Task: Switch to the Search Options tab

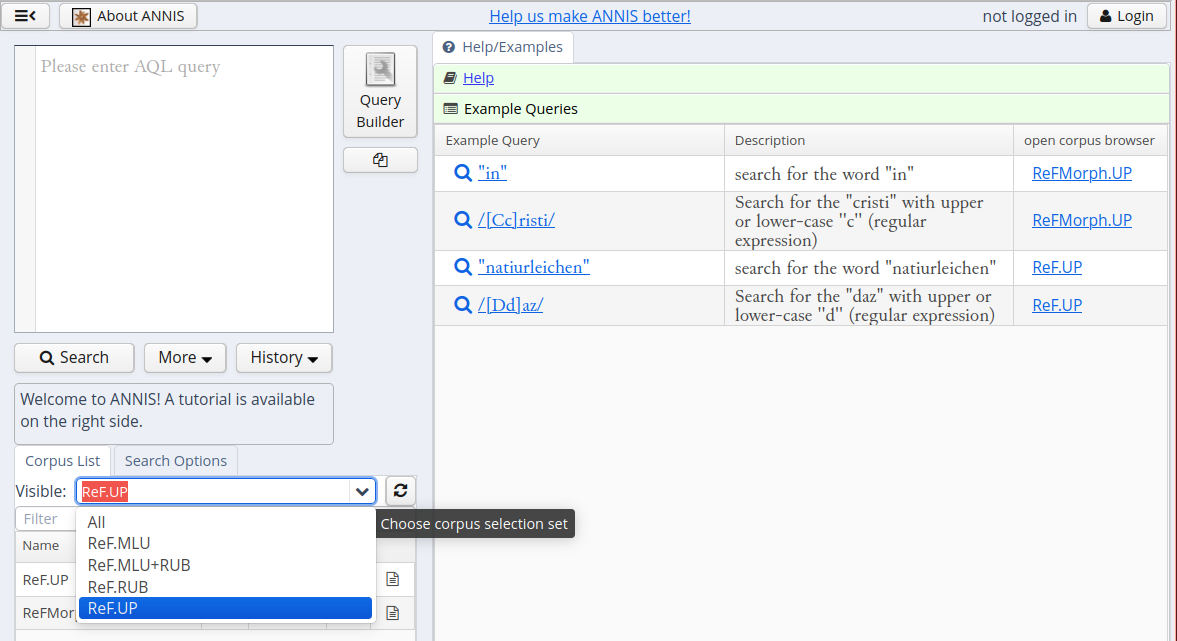Action: 176,461
